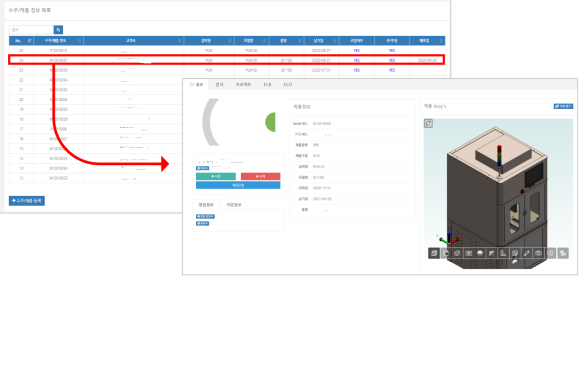This screenshot has width=580, height=384.
Task: Select table row M-20-0029
Action: (x=95, y=119)
